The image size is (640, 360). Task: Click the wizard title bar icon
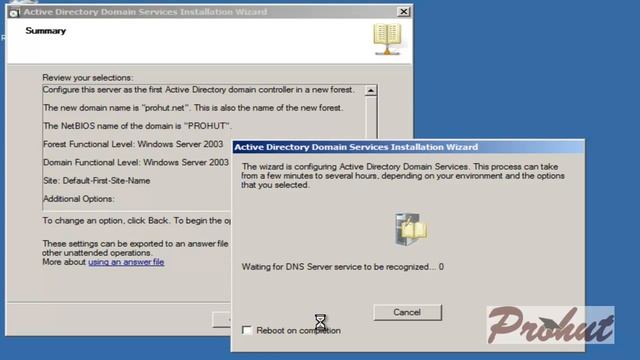click(x=14, y=13)
